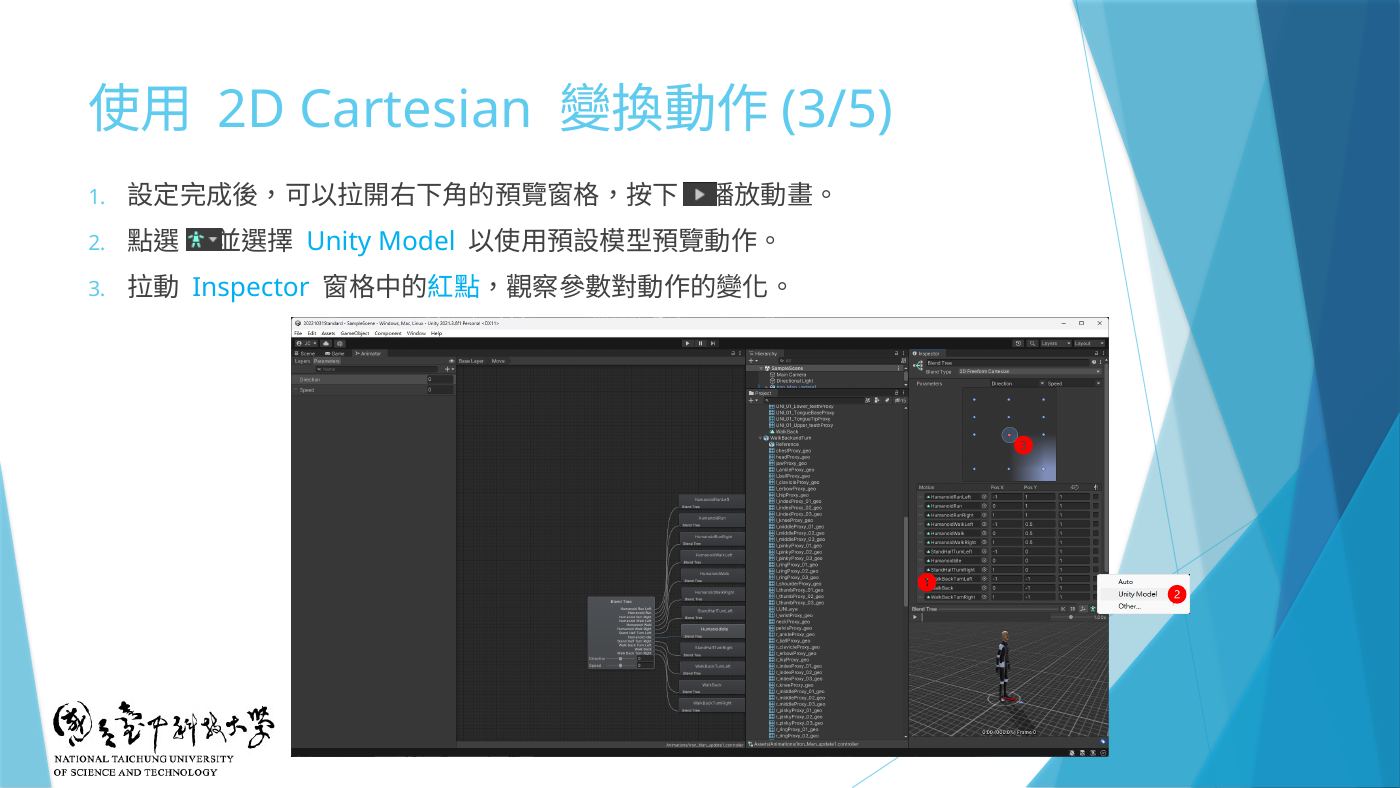This screenshot has width=1400, height=788.
Task: Click Unity's Play button in the top toolbar
Action: pyautogui.click(x=687, y=343)
